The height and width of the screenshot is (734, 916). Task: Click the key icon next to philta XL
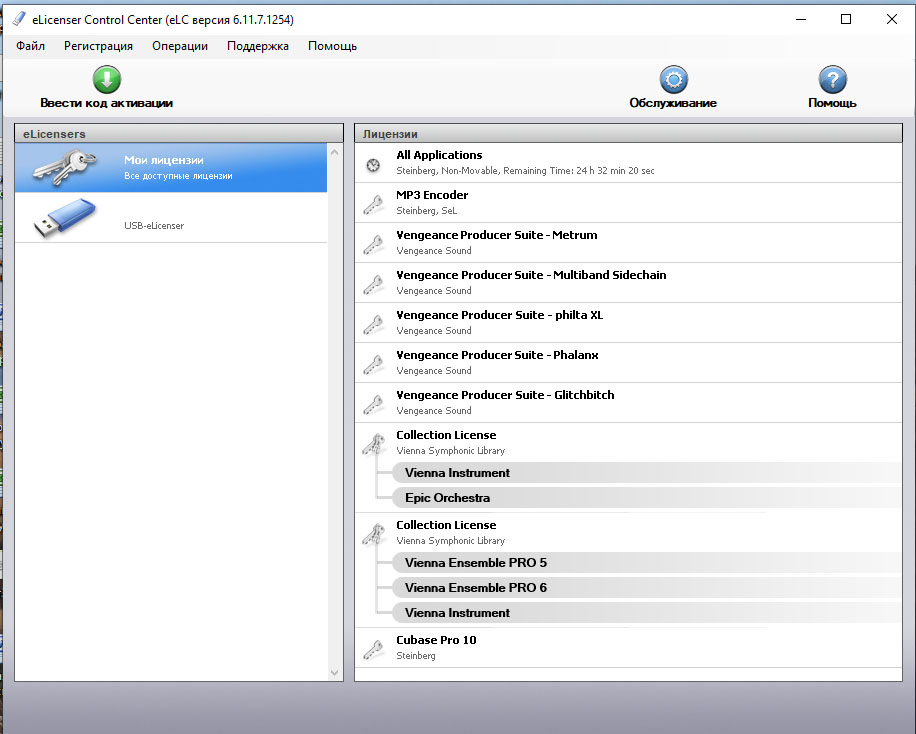tap(373, 324)
